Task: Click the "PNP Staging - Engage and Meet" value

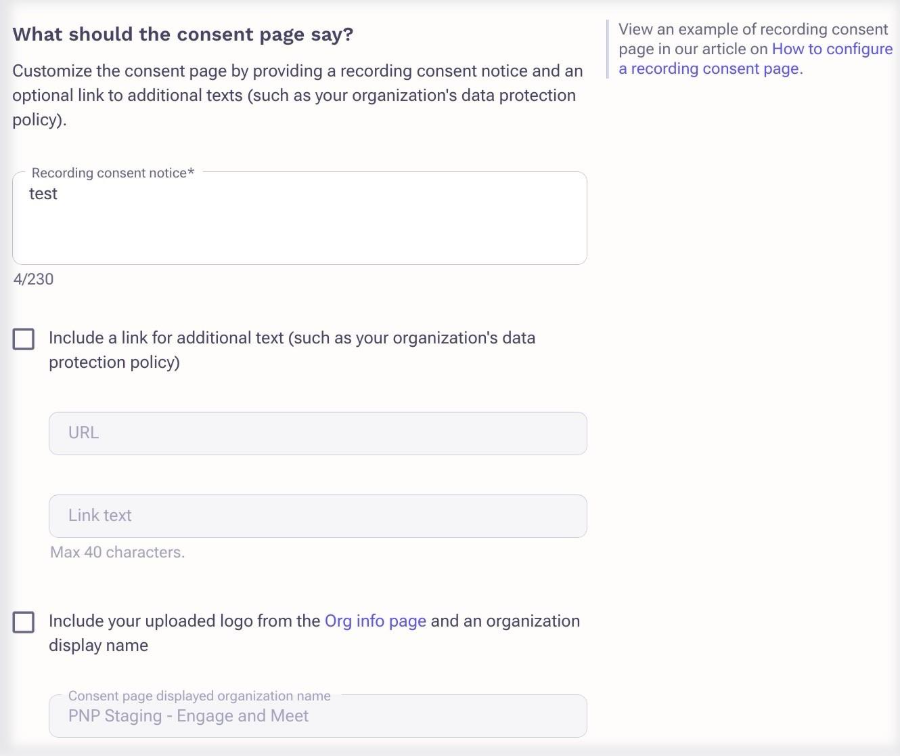Action: (188, 716)
